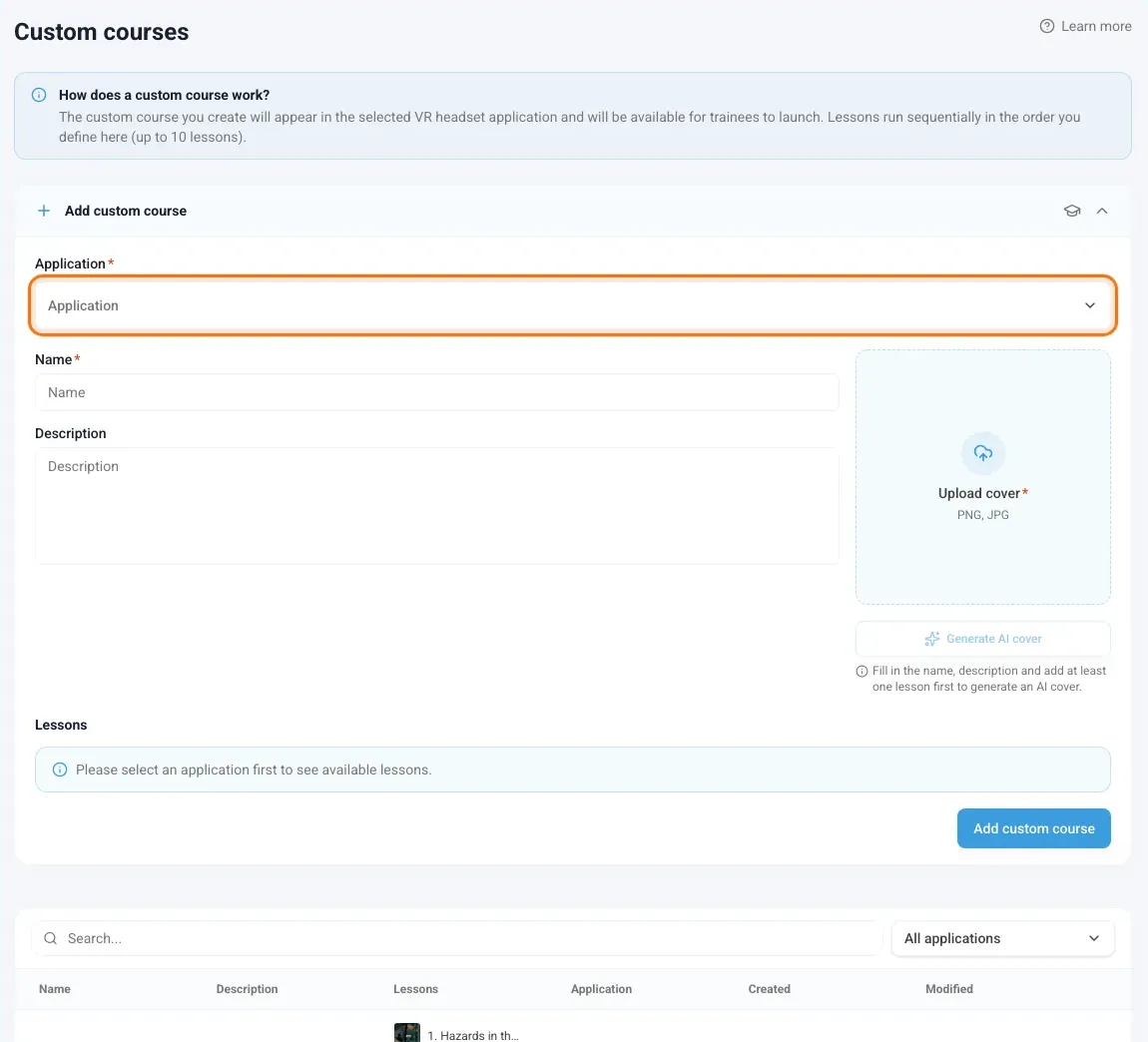Click into the Description text area
The height and width of the screenshot is (1042, 1148).
436,505
